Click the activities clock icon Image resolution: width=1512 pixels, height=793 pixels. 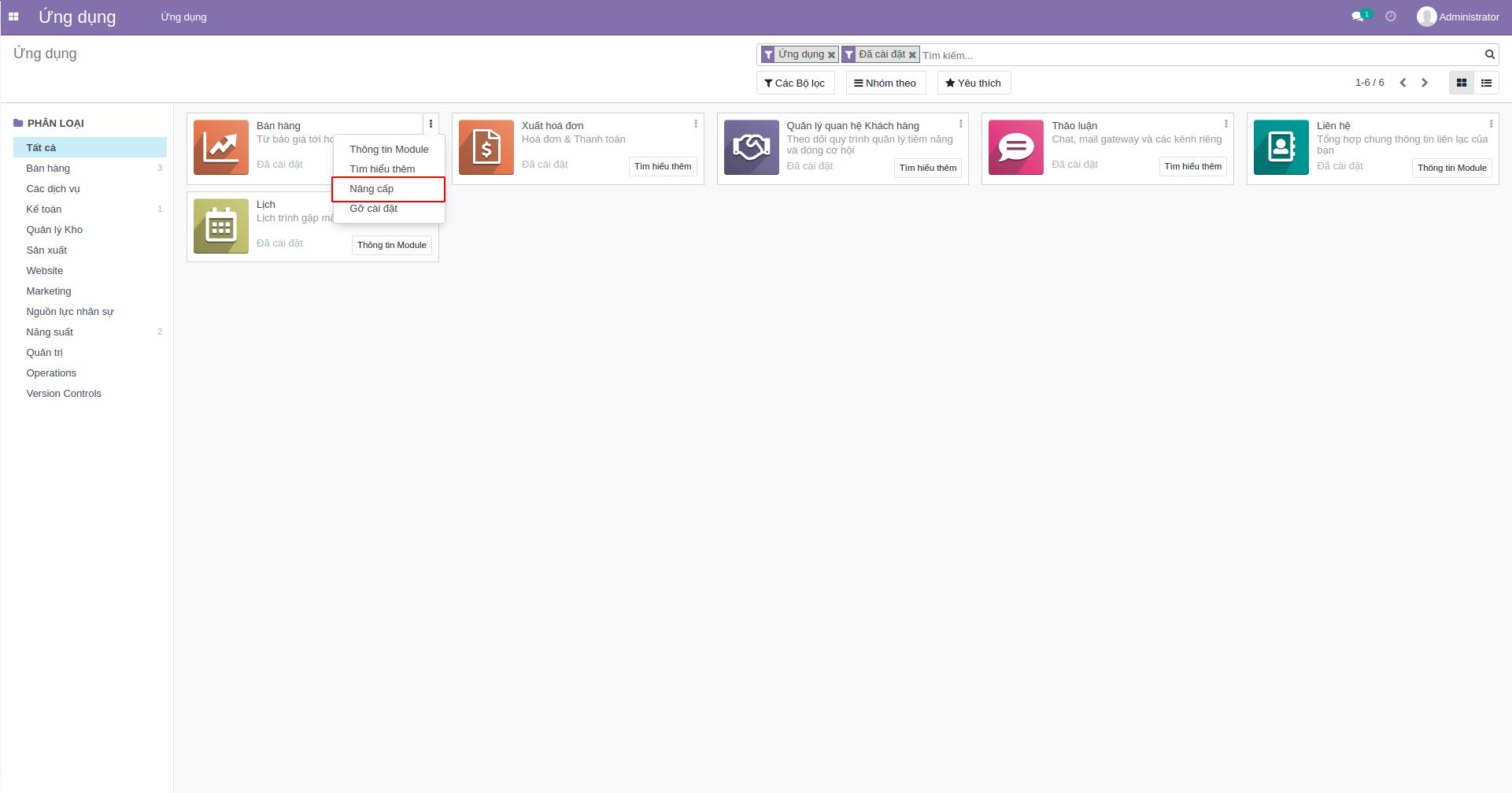[1392, 16]
